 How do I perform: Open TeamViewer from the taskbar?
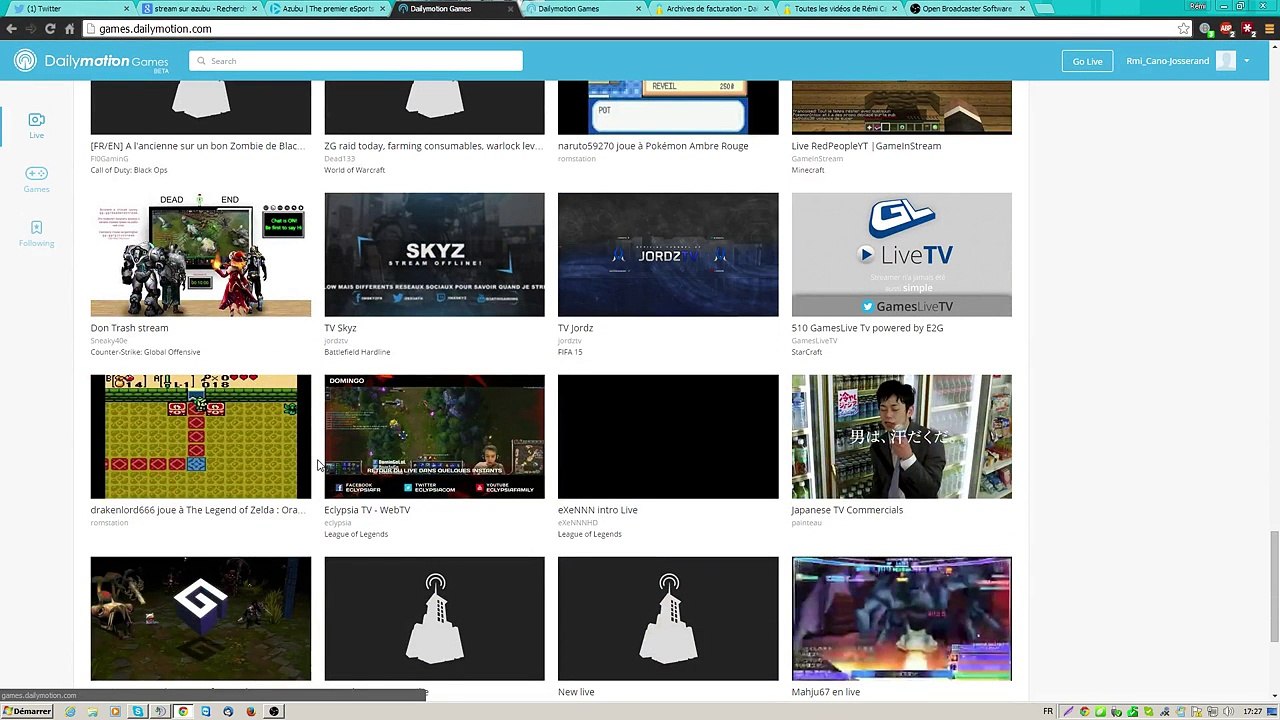pos(206,711)
